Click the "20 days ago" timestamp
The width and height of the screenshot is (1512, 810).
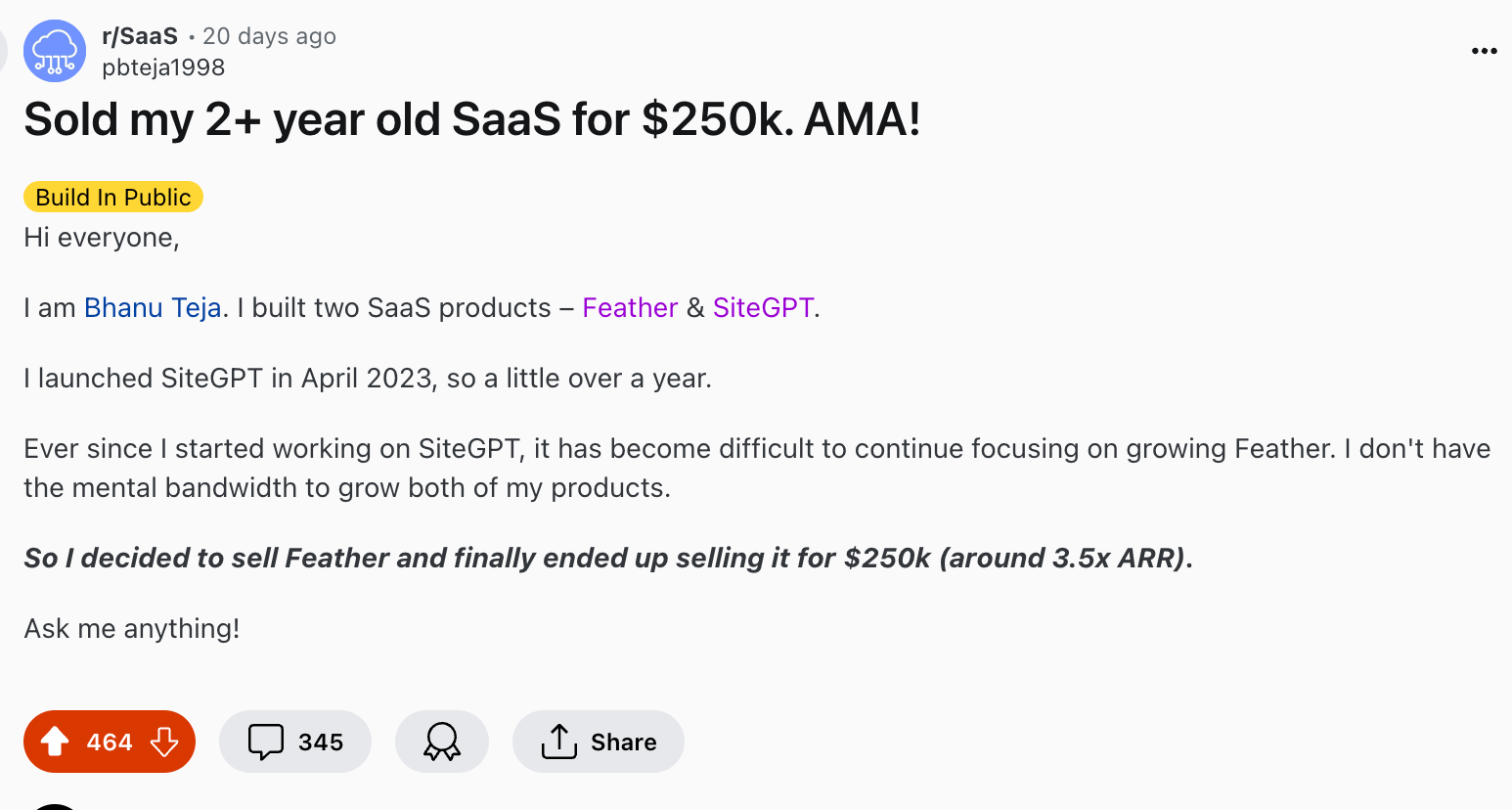(269, 36)
